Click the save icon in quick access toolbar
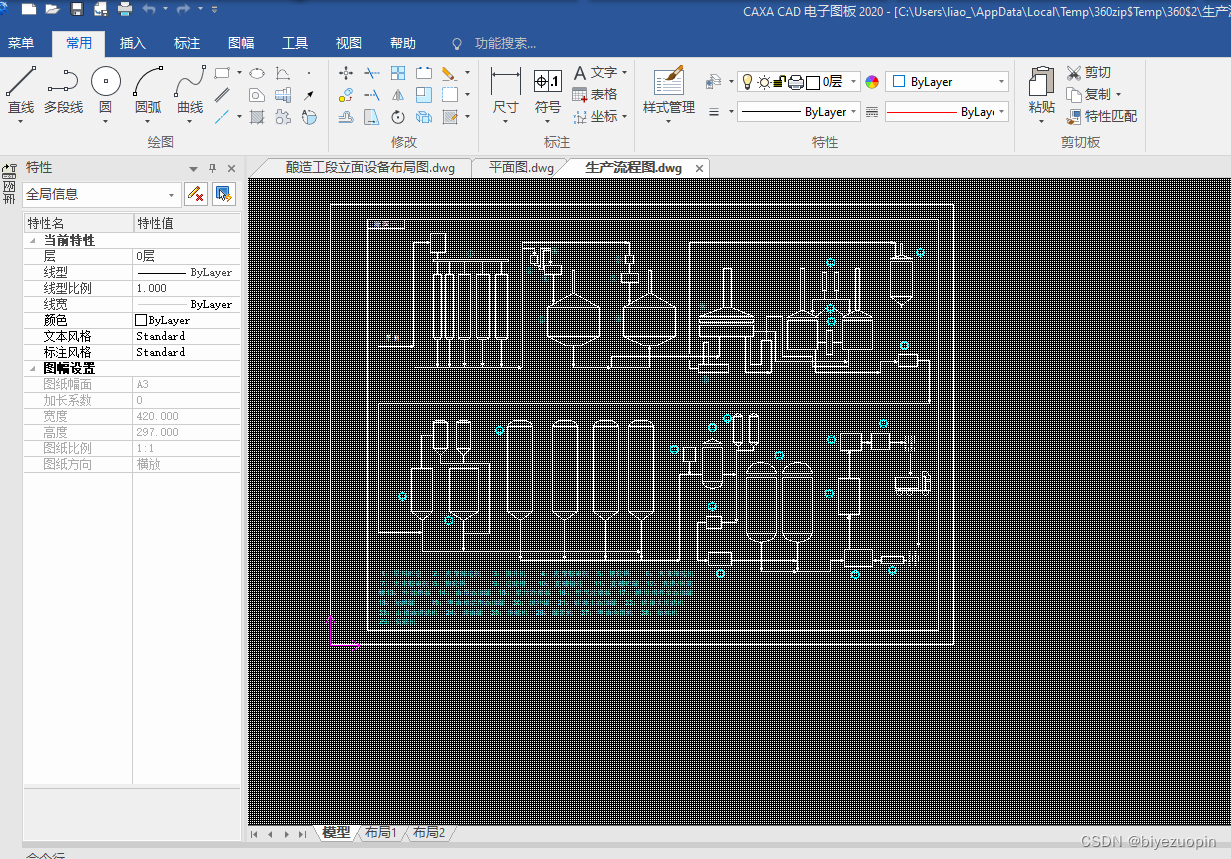Viewport: 1231px width, 859px height. (76, 9)
